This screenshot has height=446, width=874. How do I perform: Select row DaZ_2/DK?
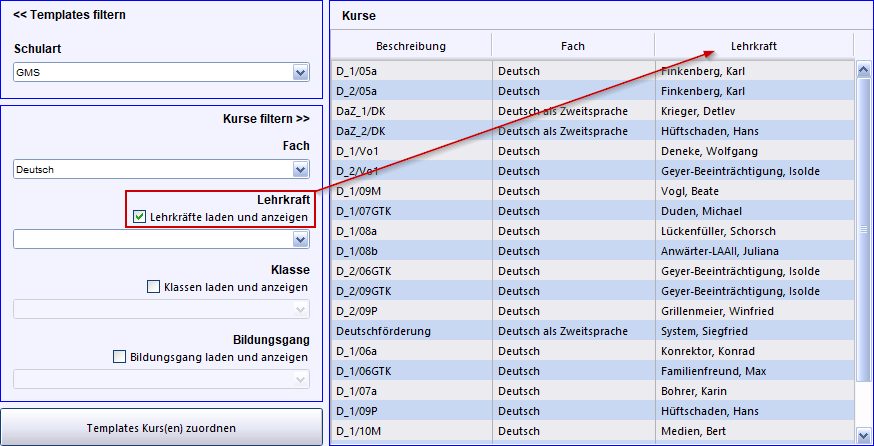click(x=593, y=131)
